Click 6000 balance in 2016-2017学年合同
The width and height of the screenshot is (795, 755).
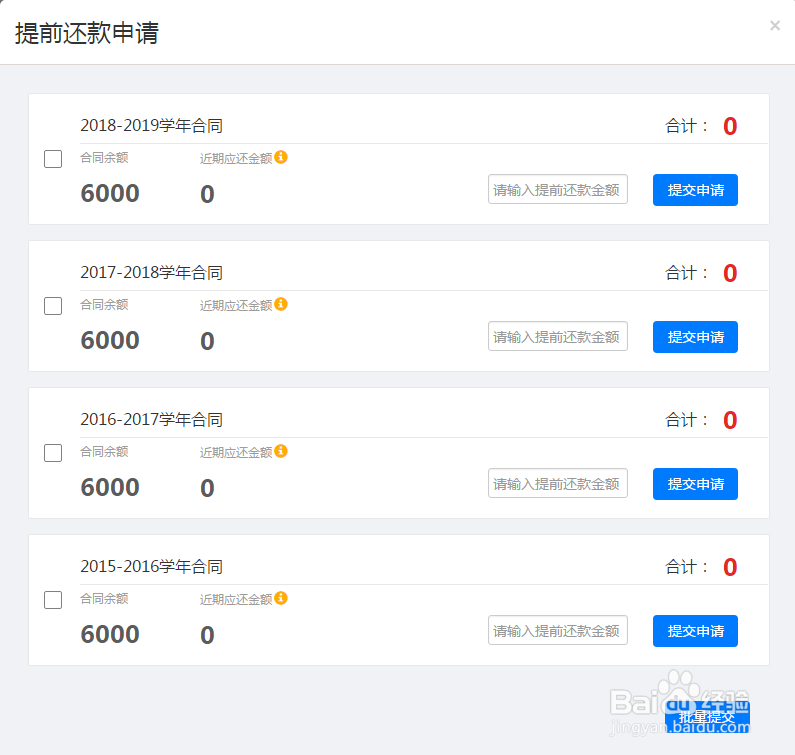(110, 487)
